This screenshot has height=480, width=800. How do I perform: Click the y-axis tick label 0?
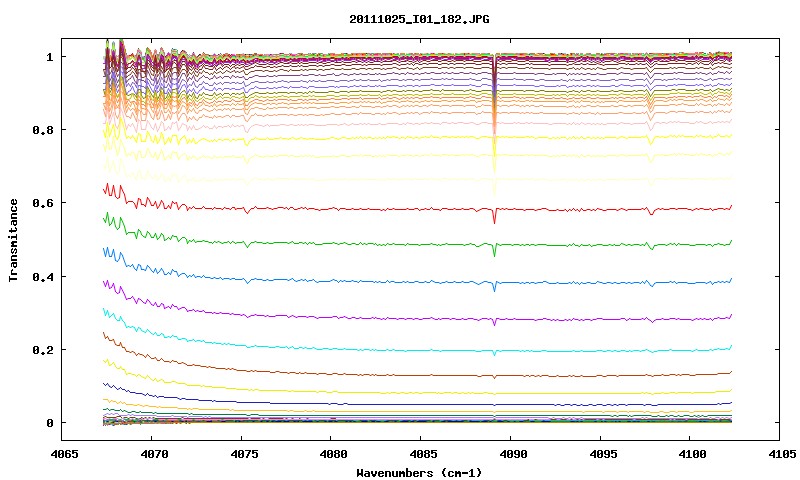[x=49, y=423]
